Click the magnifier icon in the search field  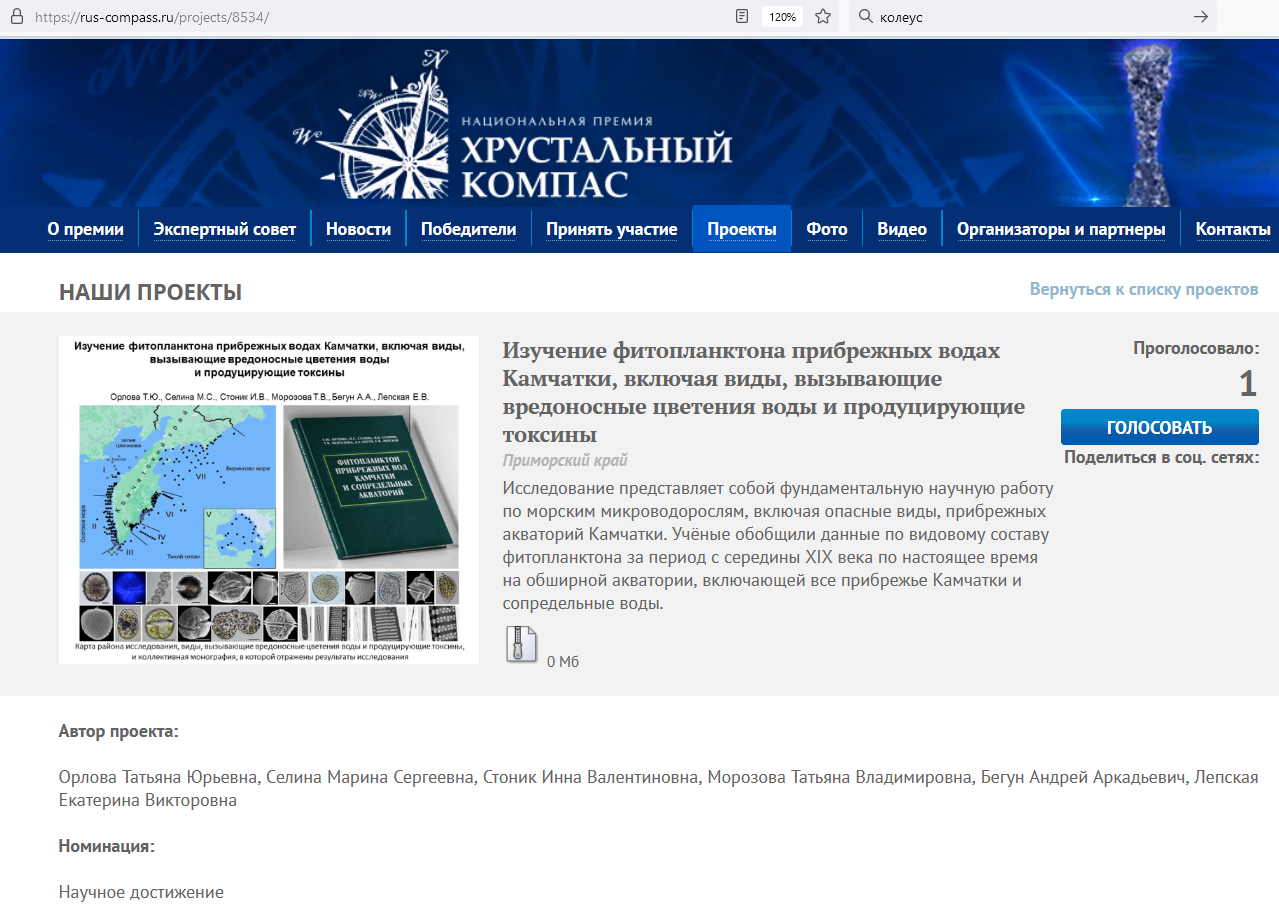point(864,16)
